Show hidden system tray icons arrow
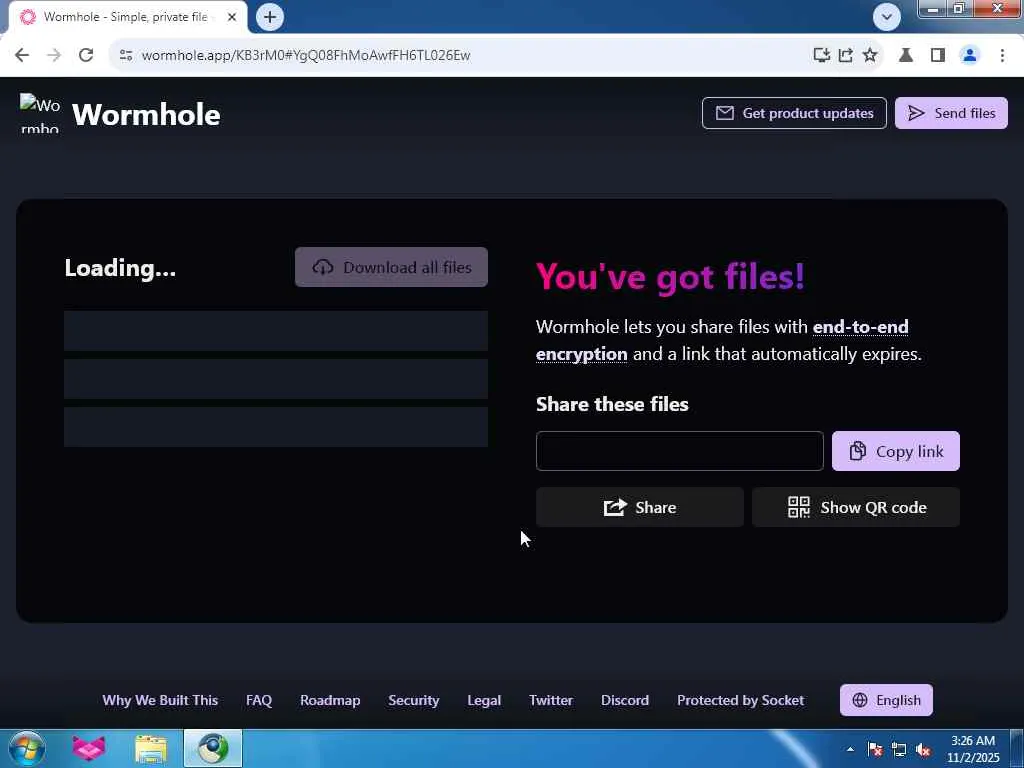 pyautogui.click(x=850, y=749)
